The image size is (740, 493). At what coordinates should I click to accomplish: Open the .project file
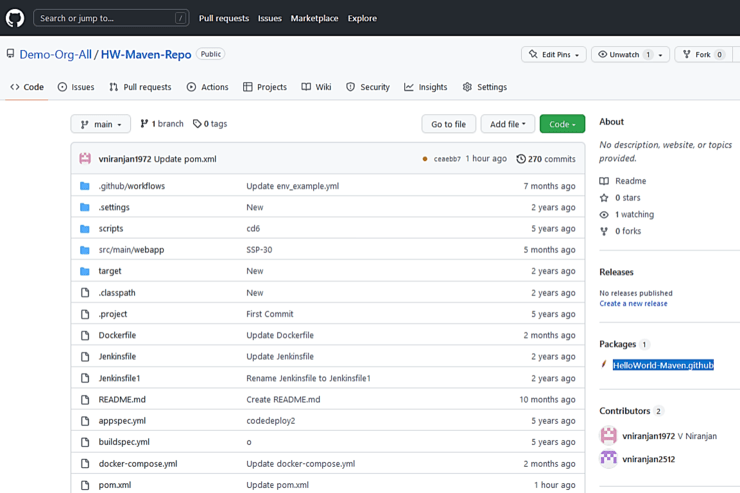[113, 314]
